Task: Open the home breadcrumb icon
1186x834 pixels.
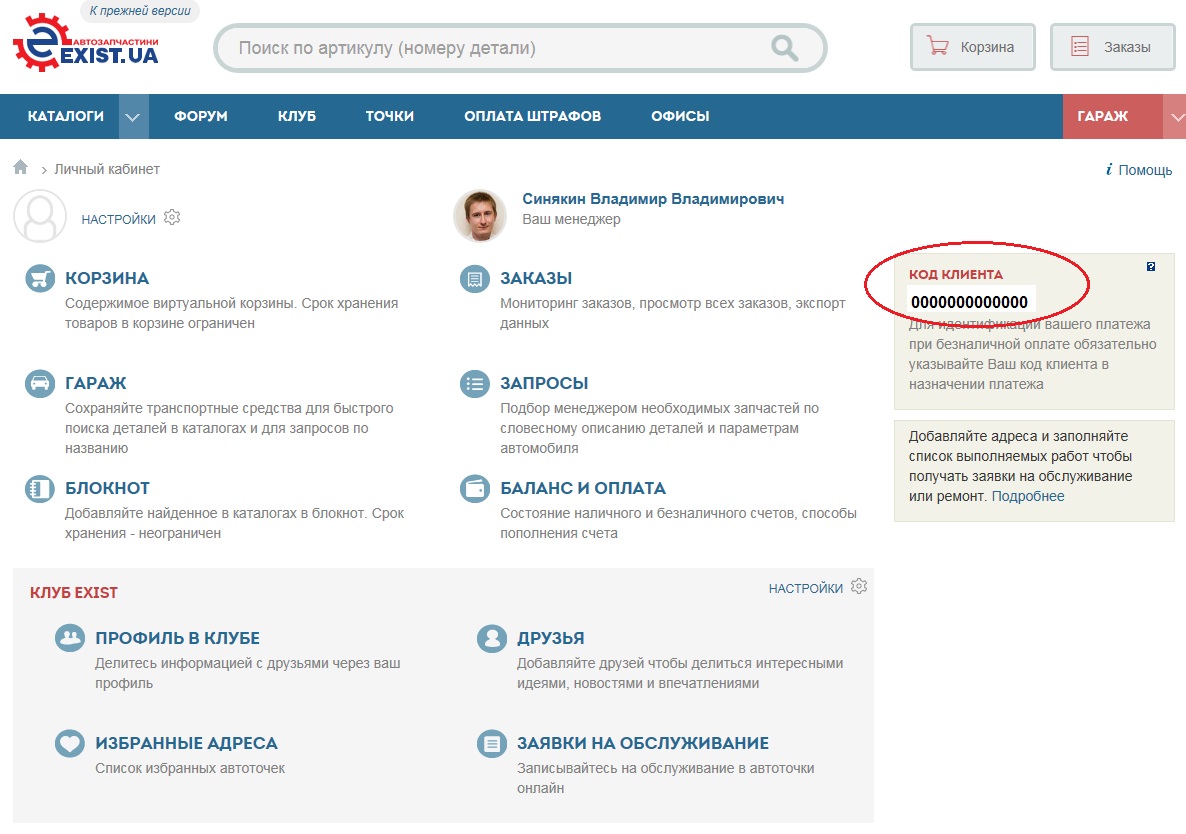Action: [x=21, y=168]
